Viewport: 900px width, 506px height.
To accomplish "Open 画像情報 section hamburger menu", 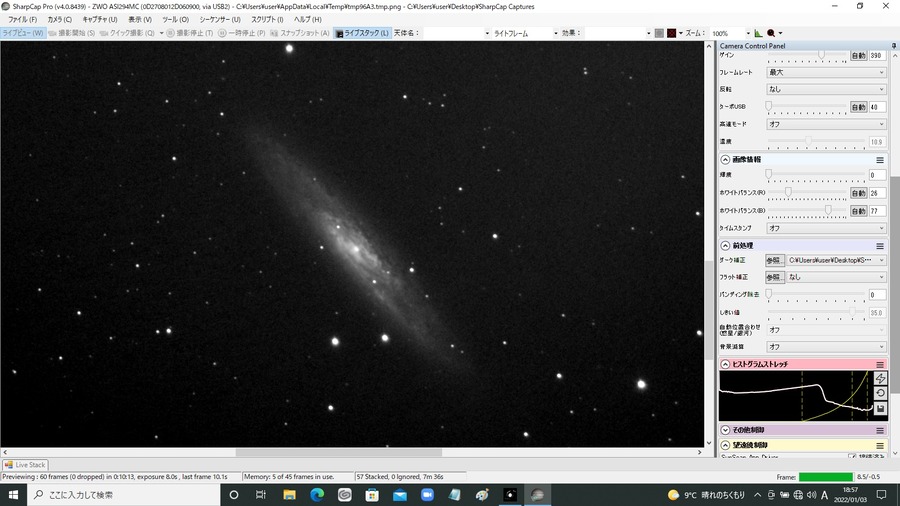I will point(879,159).
